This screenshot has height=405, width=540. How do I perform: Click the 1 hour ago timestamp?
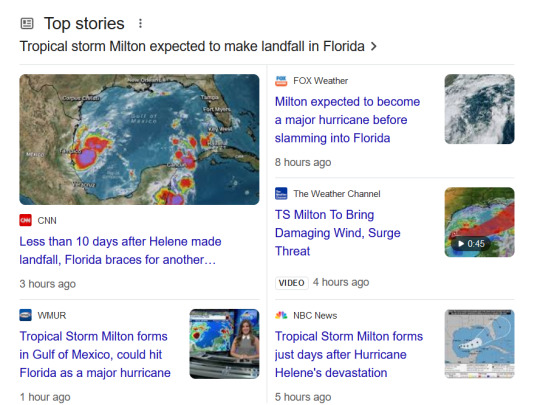45,397
